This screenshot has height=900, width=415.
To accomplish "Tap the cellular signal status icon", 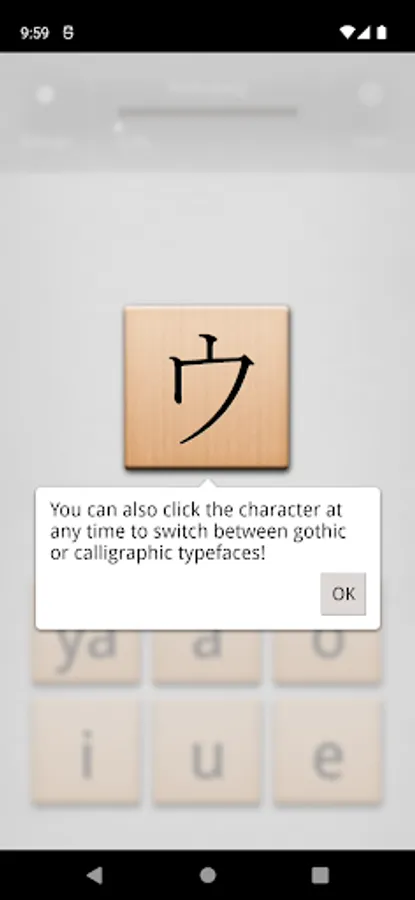I will click(363, 33).
